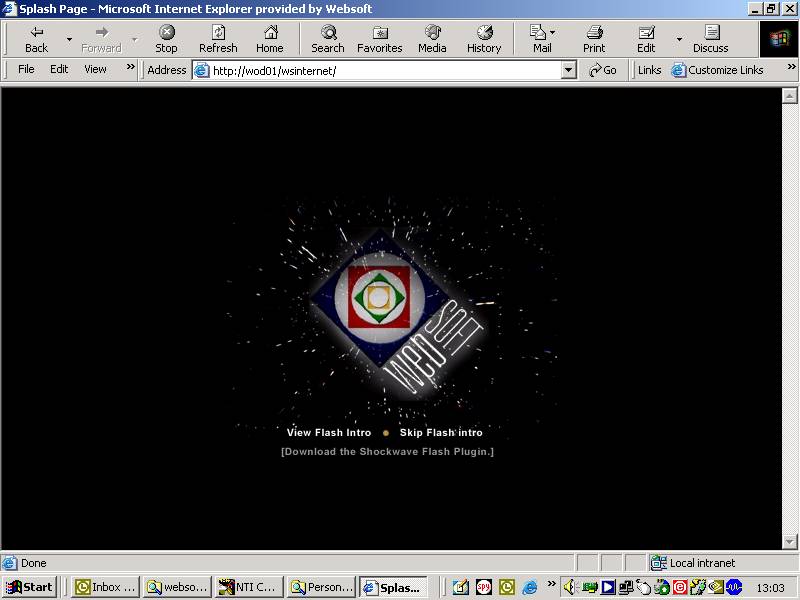This screenshot has height=600, width=800.
Task: Open the File menu
Action: point(26,69)
